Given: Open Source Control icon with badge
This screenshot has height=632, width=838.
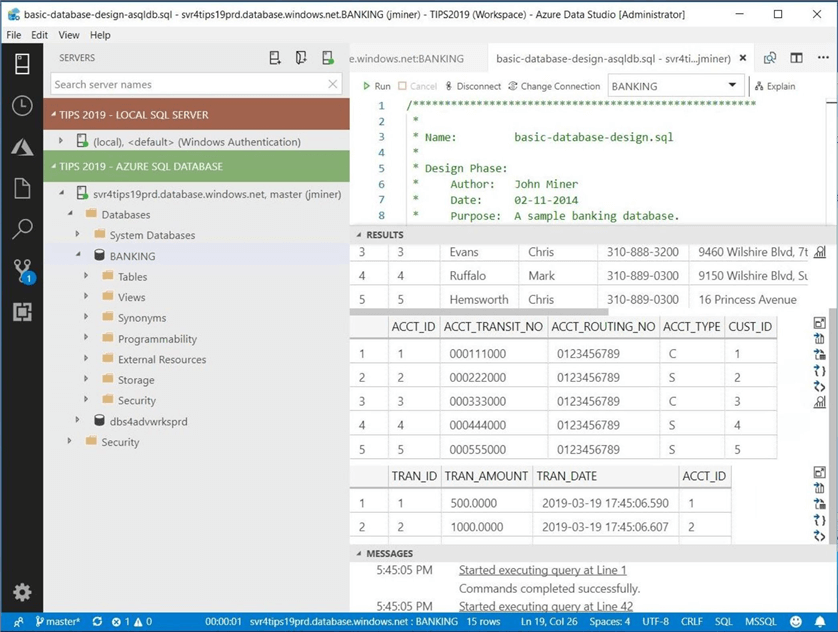Looking at the screenshot, I should tap(24, 271).
